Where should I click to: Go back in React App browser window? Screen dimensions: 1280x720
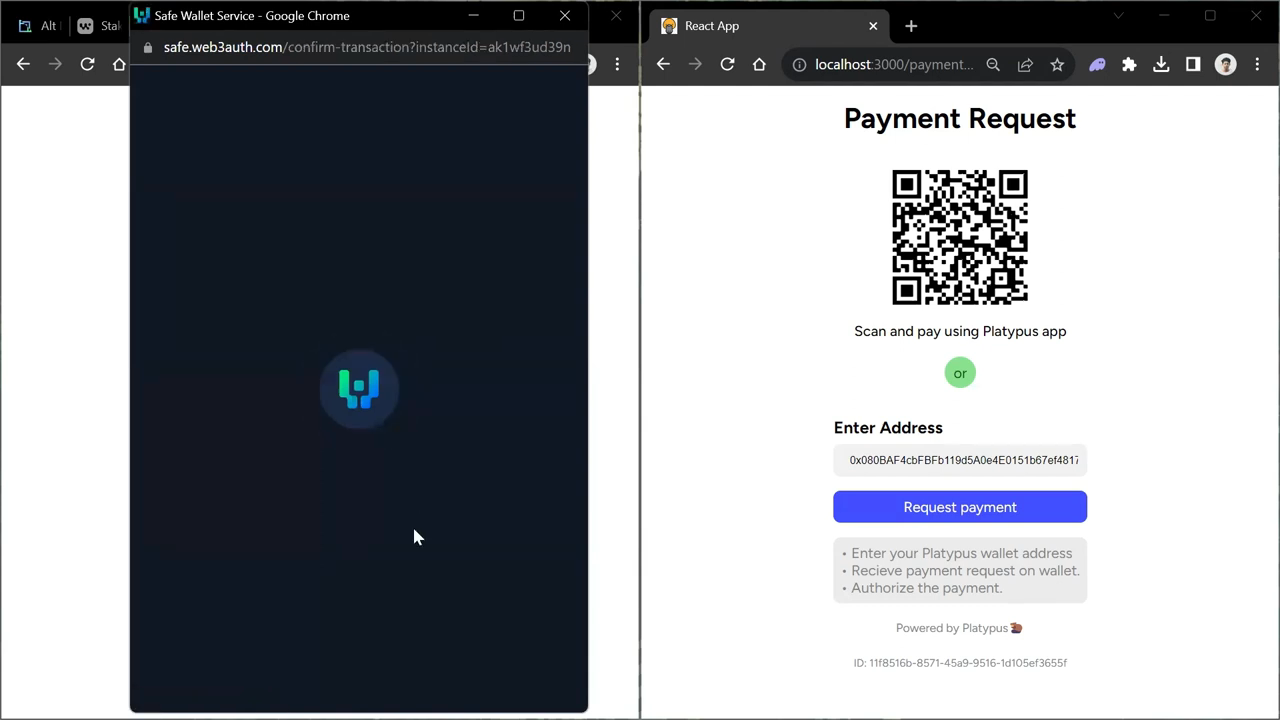[663, 64]
